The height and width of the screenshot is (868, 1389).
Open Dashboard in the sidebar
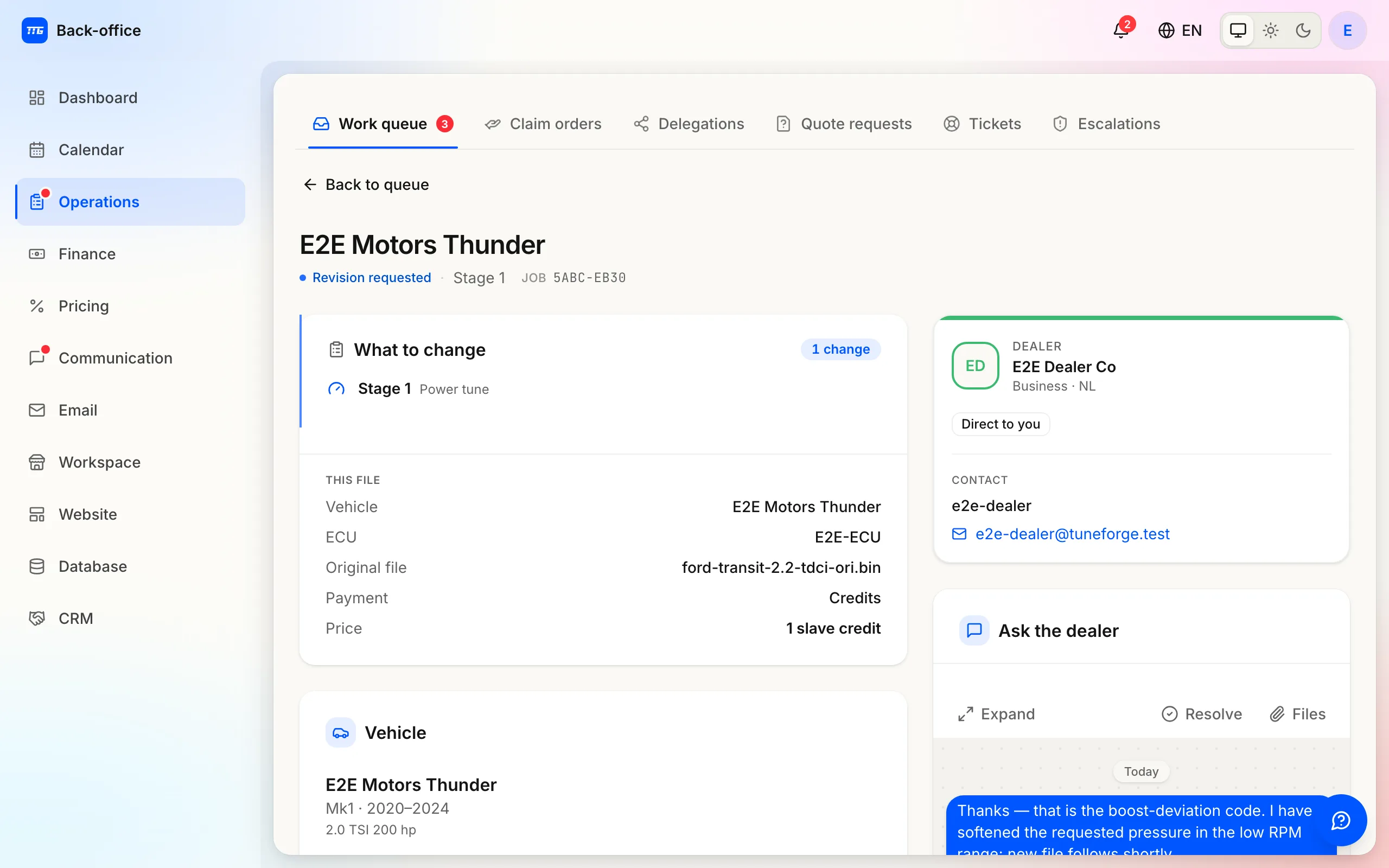point(130,98)
